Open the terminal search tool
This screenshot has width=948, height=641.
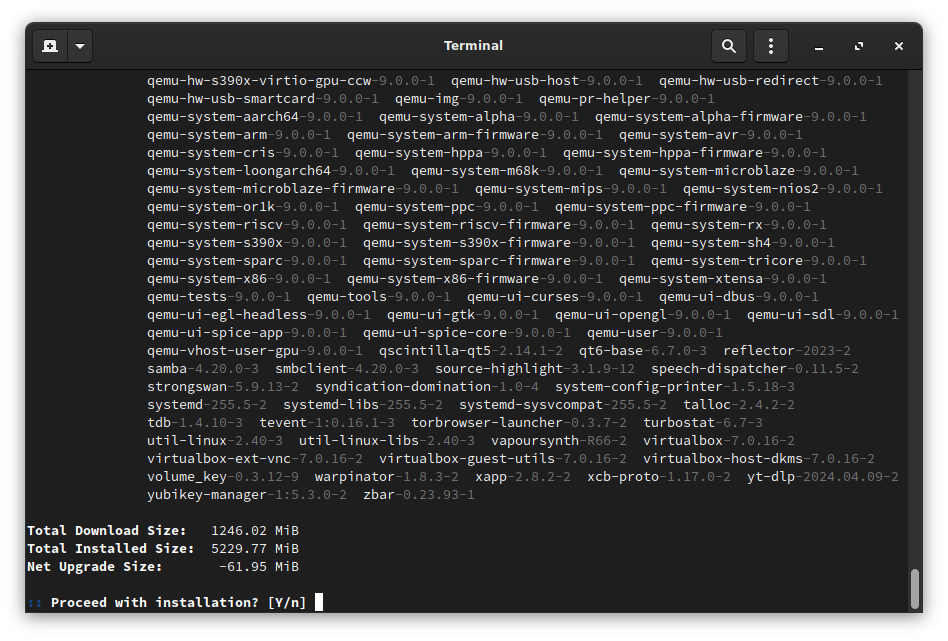(x=729, y=46)
